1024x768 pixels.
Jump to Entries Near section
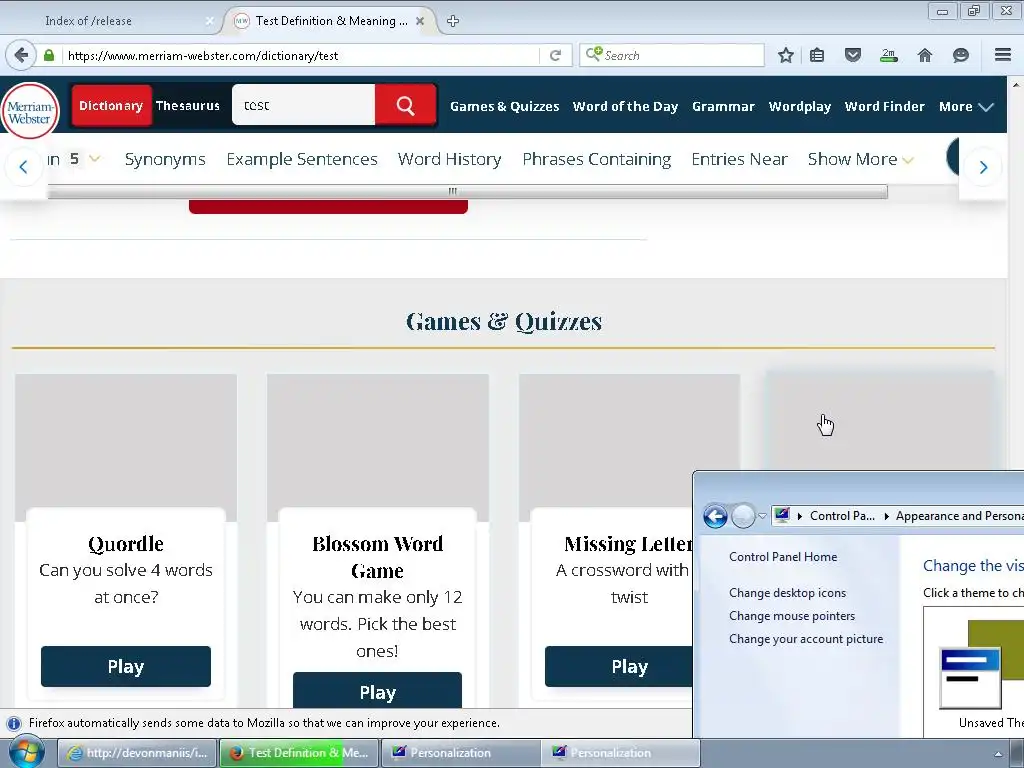coord(740,159)
